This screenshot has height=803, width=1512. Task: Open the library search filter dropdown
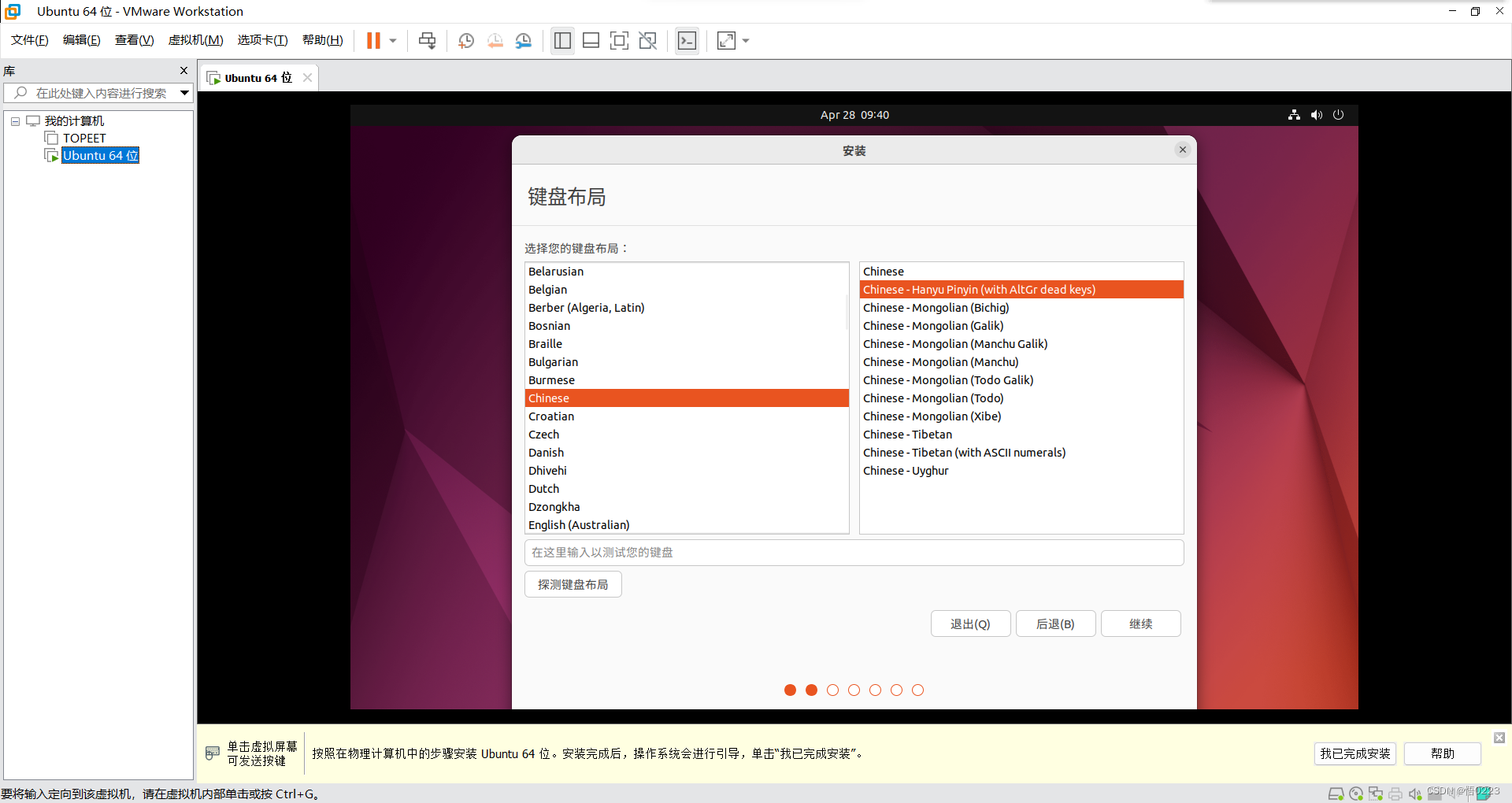point(184,93)
